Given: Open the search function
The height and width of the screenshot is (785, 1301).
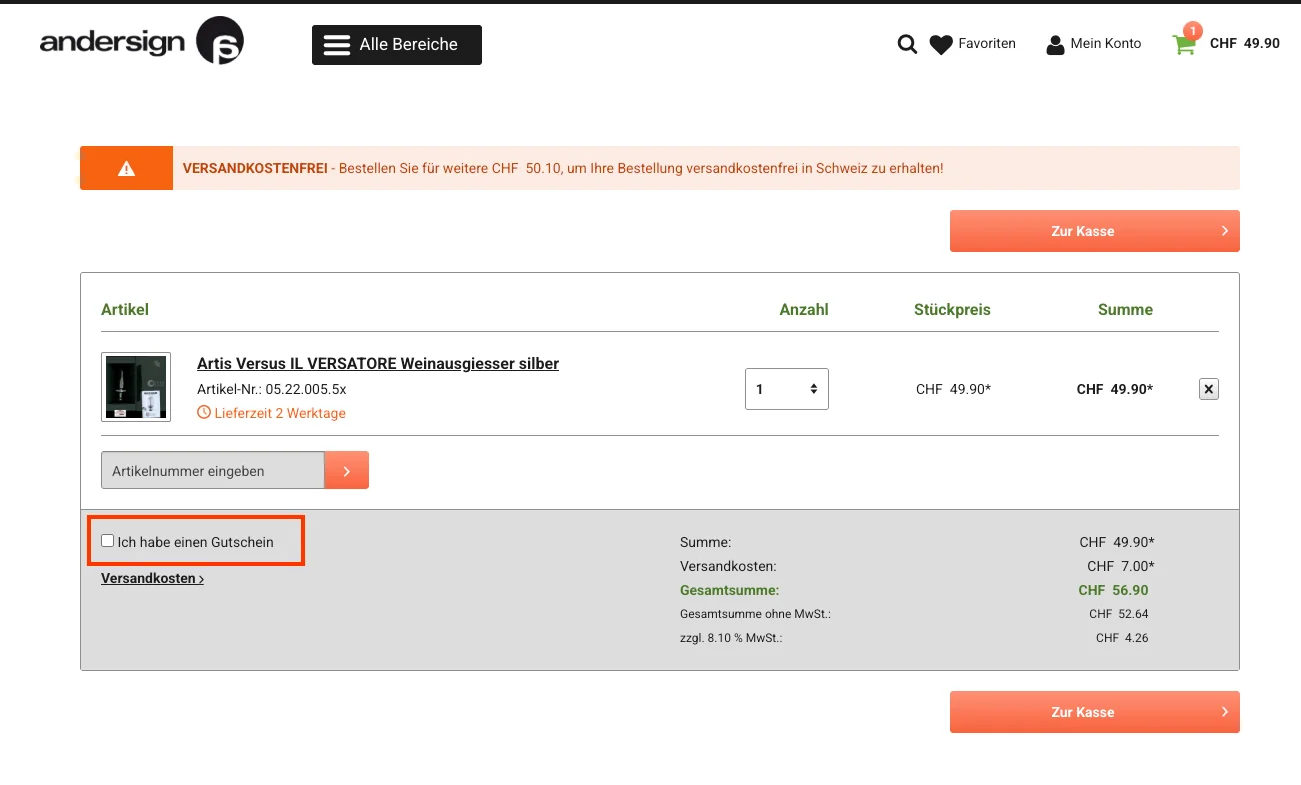Looking at the screenshot, I should coord(906,44).
